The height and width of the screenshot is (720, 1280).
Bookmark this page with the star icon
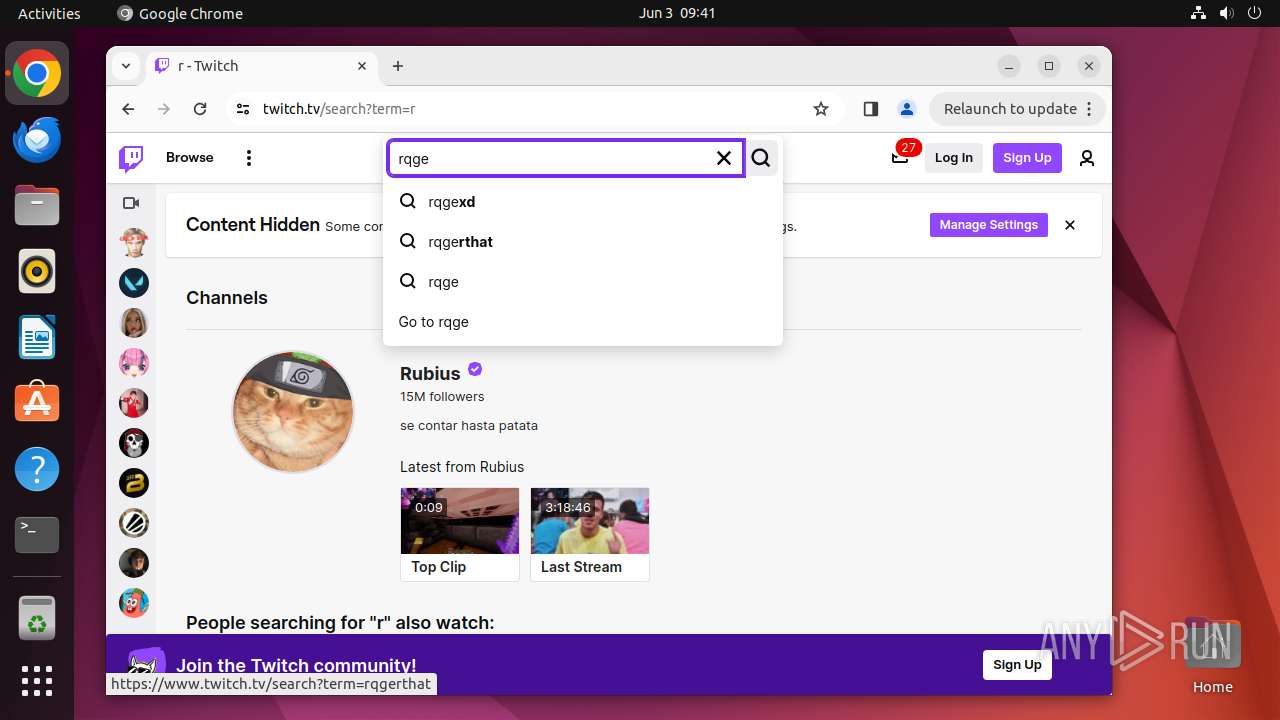pyautogui.click(x=821, y=109)
